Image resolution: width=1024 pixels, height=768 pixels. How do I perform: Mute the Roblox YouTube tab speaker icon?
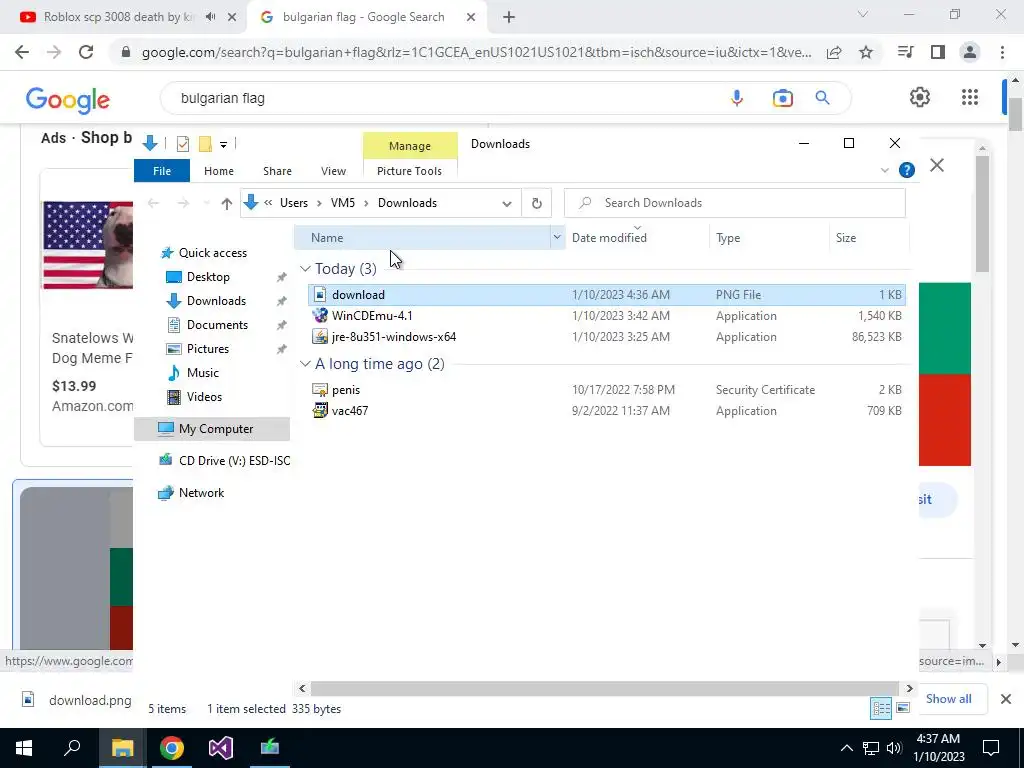click(x=210, y=17)
